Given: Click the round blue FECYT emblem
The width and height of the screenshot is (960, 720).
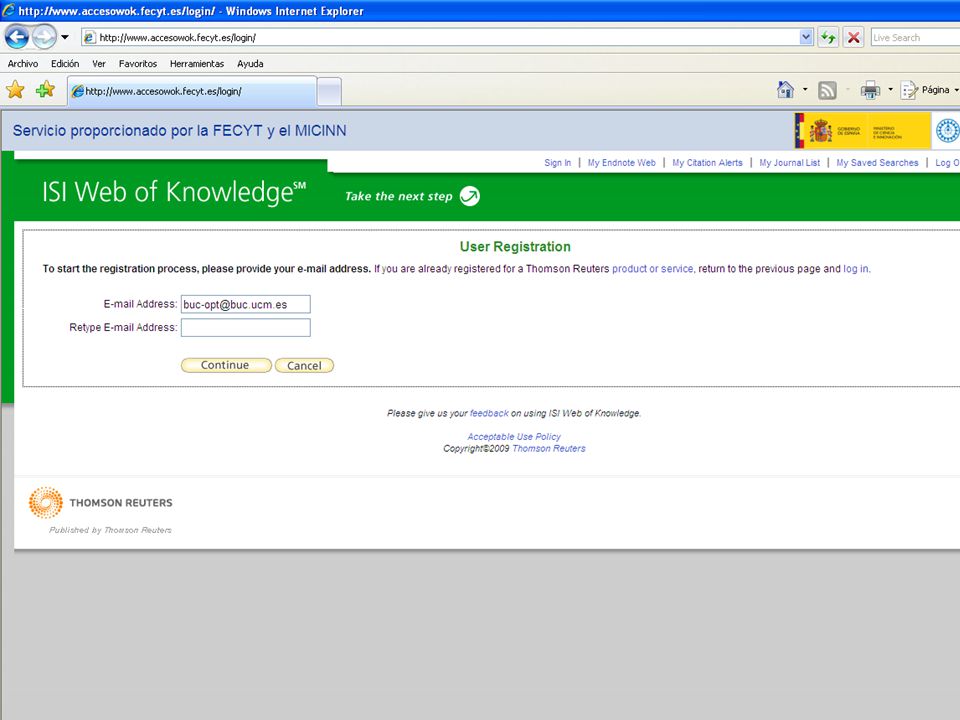Looking at the screenshot, I should [947, 130].
